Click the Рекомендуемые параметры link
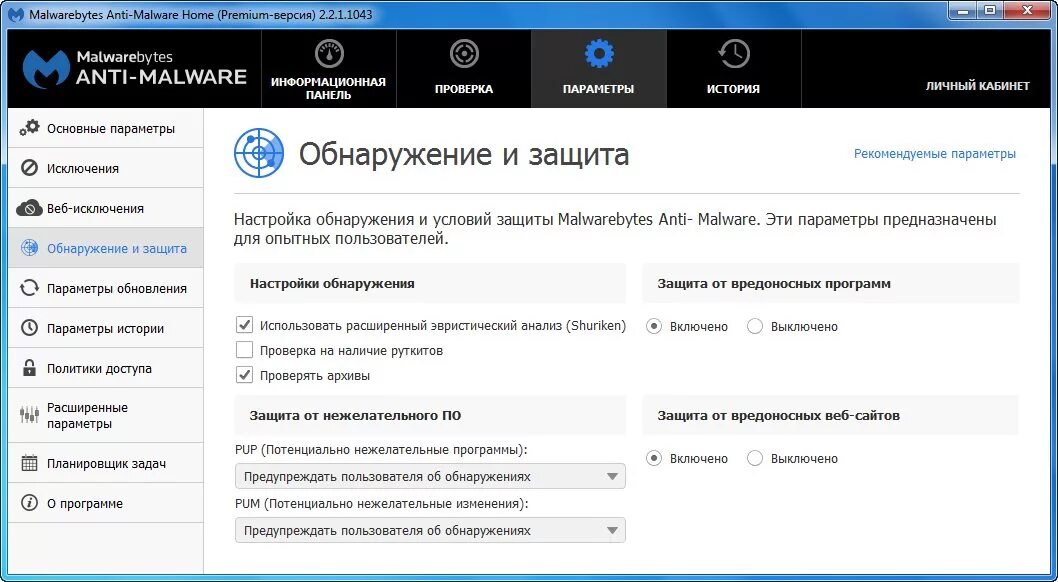The width and height of the screenshot is (1058, 582). (935, 154)
